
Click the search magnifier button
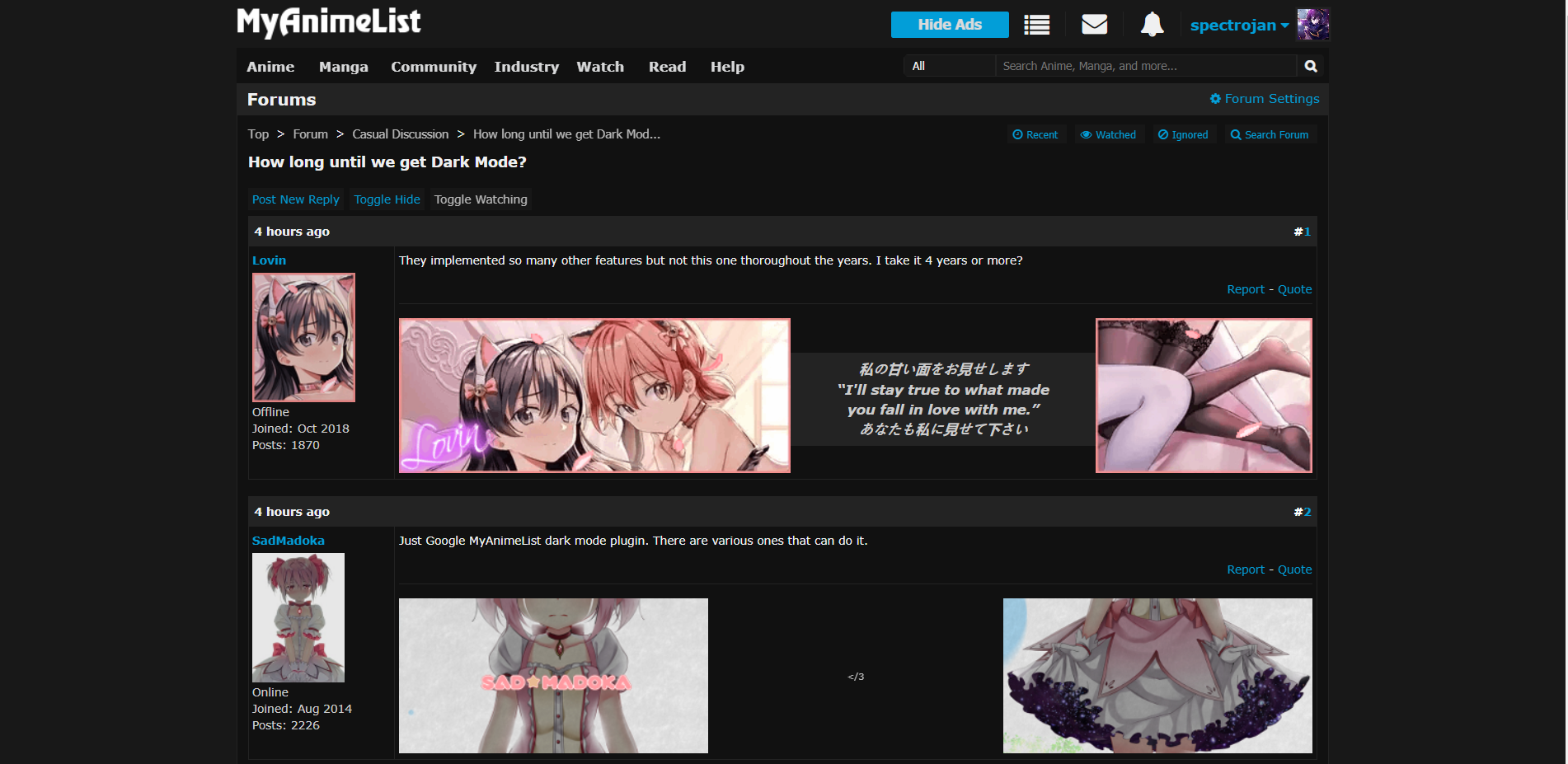coord(1311,66)
